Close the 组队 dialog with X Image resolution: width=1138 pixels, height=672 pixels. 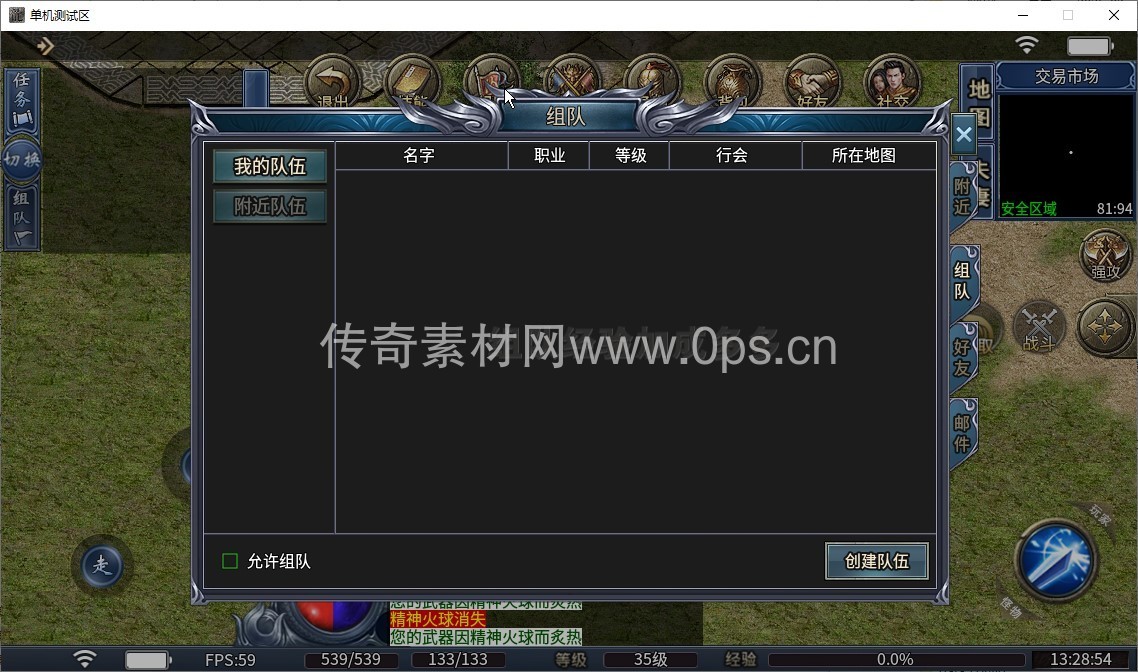pos(963,134)
